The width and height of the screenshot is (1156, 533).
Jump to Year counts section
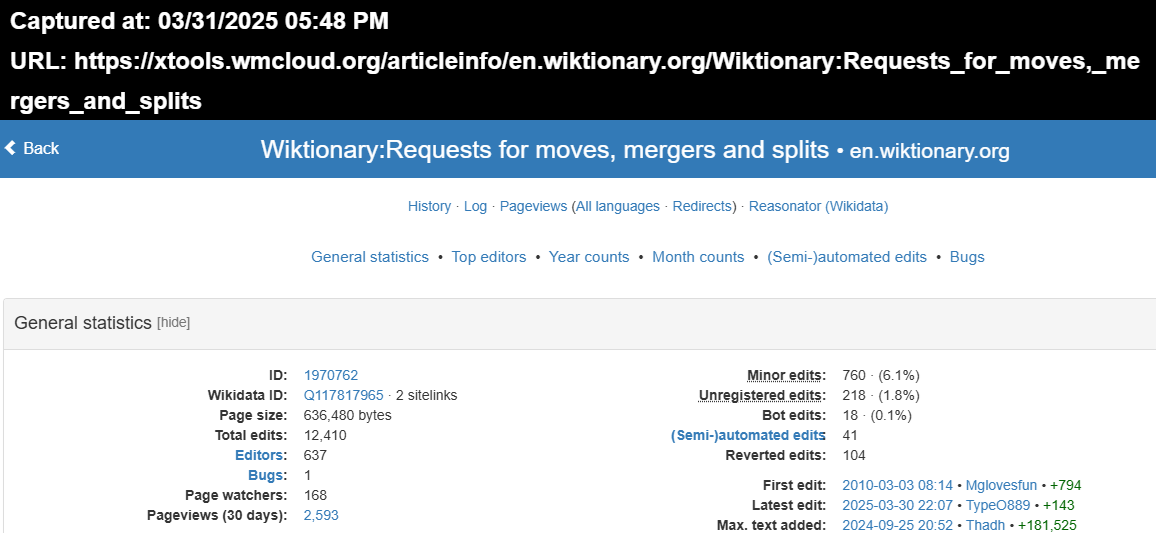click(589, 257)
